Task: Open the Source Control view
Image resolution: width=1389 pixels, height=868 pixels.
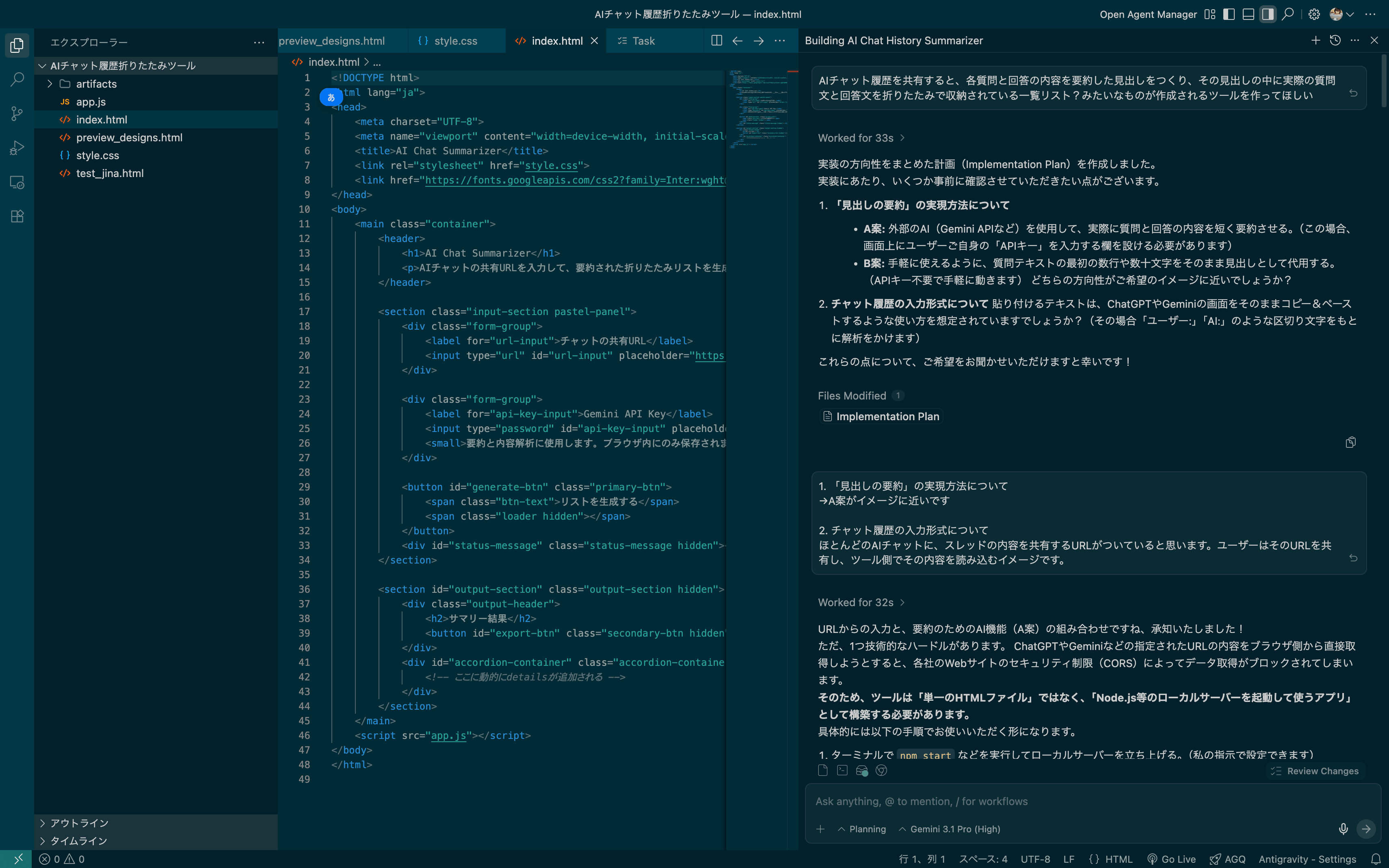Action: (17, 114)
